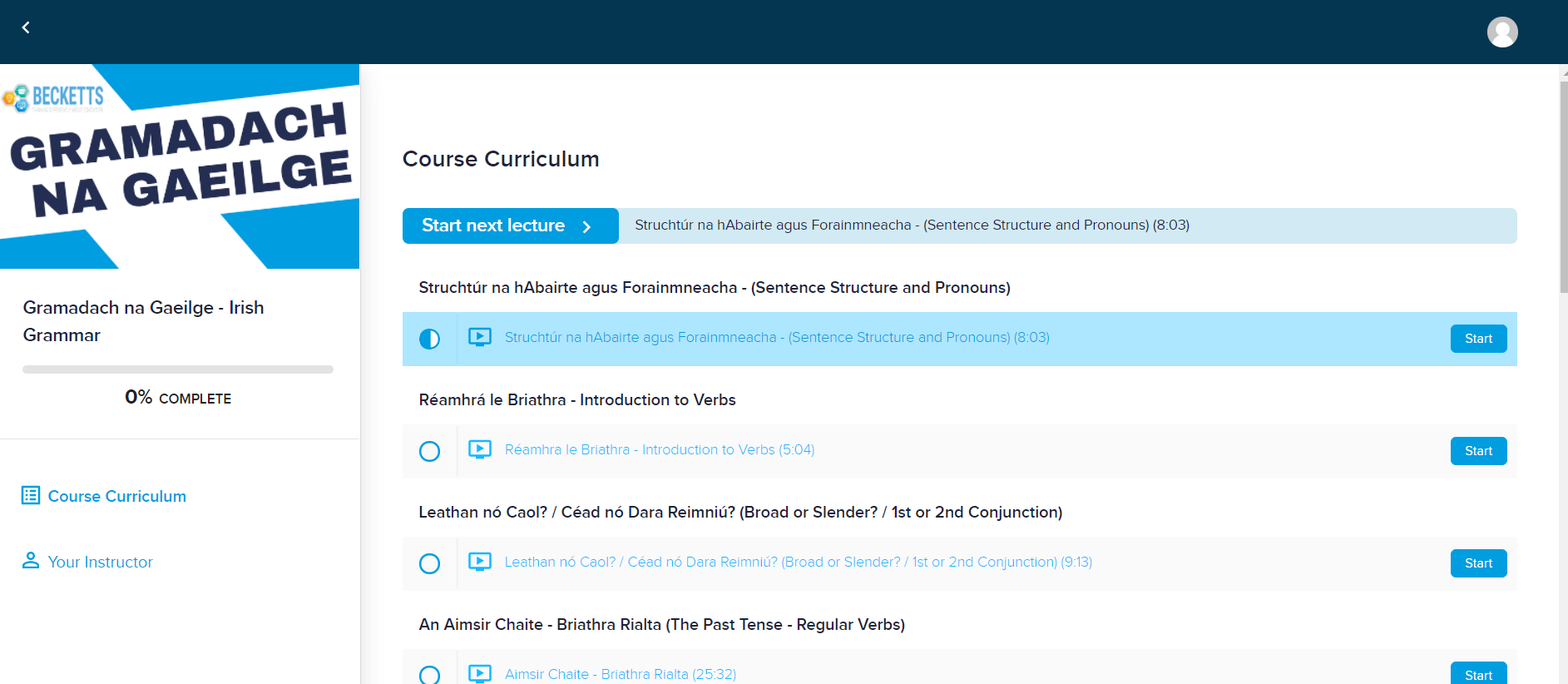
Task: Click the course progress bar
Action: tap(178, 369)
